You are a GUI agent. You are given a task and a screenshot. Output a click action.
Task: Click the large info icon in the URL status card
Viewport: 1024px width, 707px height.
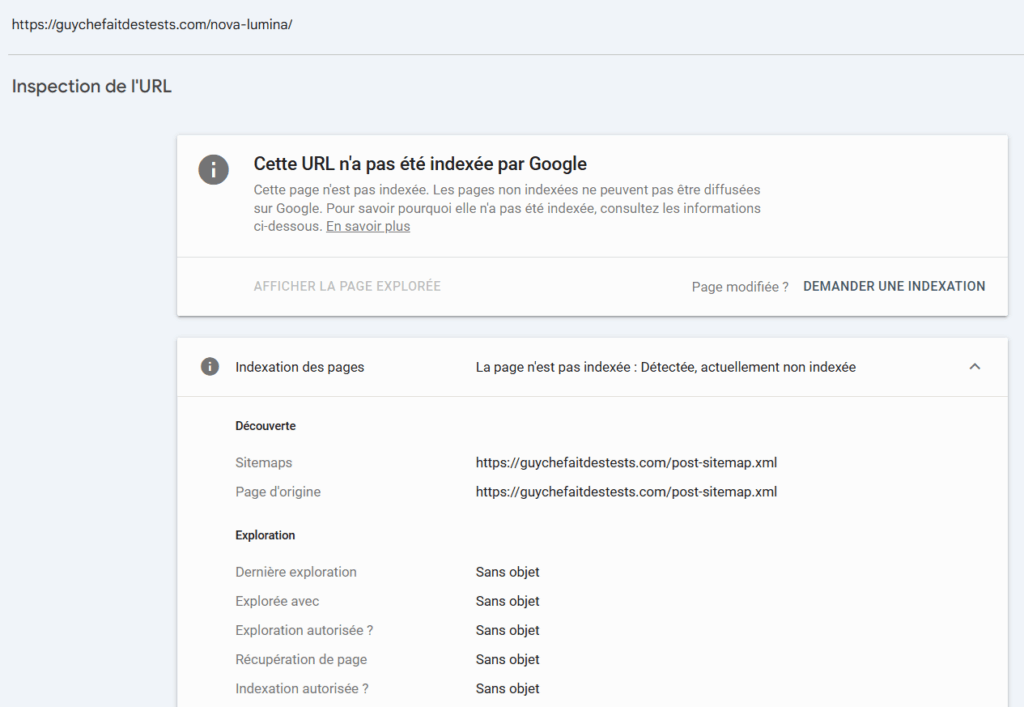pos(213,169)
